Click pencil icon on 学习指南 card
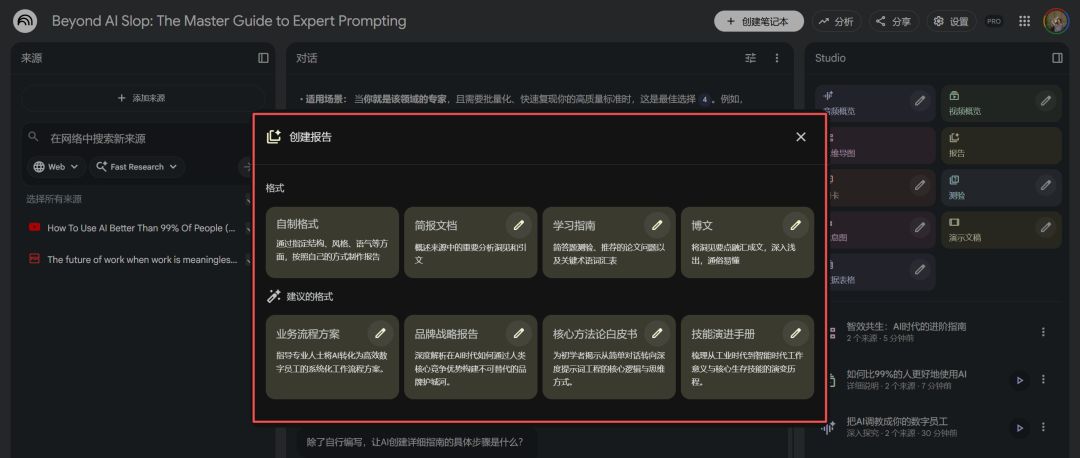The image size is (1080, 458). pyautogui.click(x=656, y=224)
